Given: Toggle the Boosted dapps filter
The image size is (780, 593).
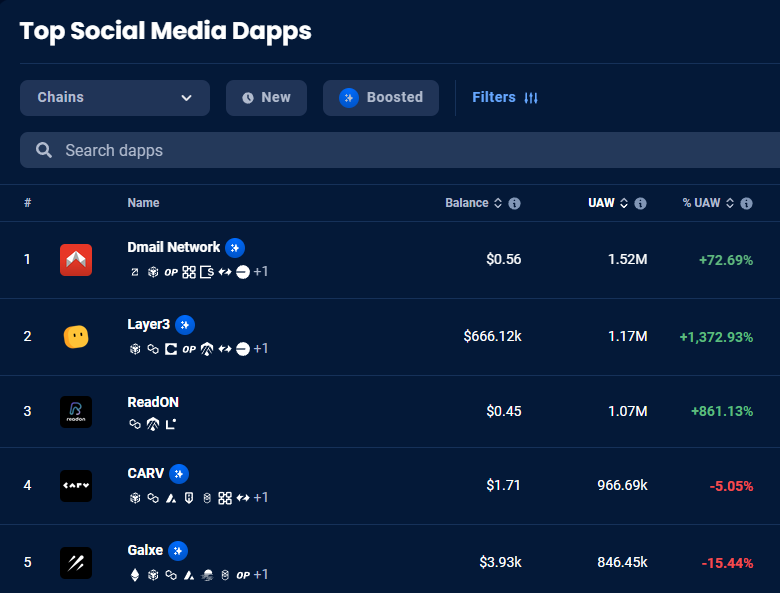Looking at the screenshot, I should 381,98.
